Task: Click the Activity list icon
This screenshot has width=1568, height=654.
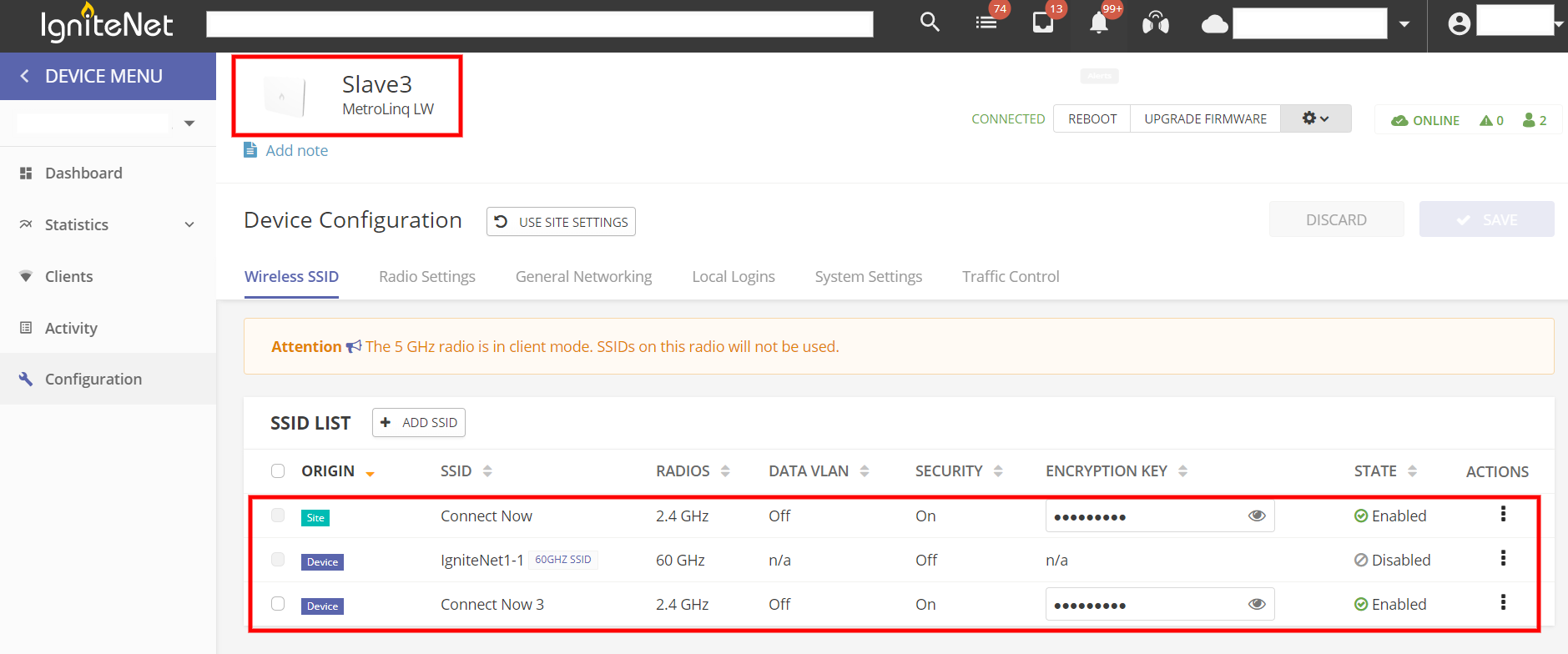Action: pyautogui.click(x=26, y=328)
